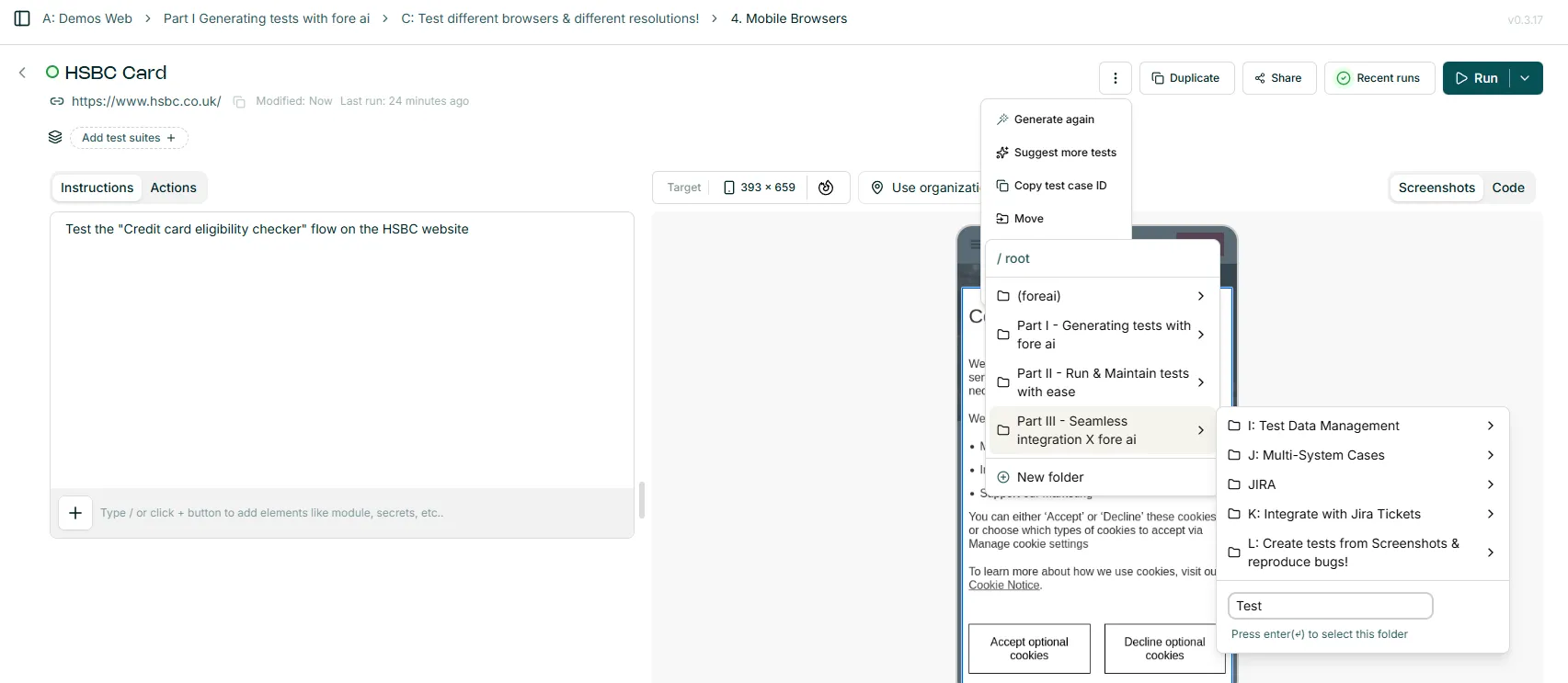Open the three-dot more options menu
Screen dimensions: 1568x683
1116,78
